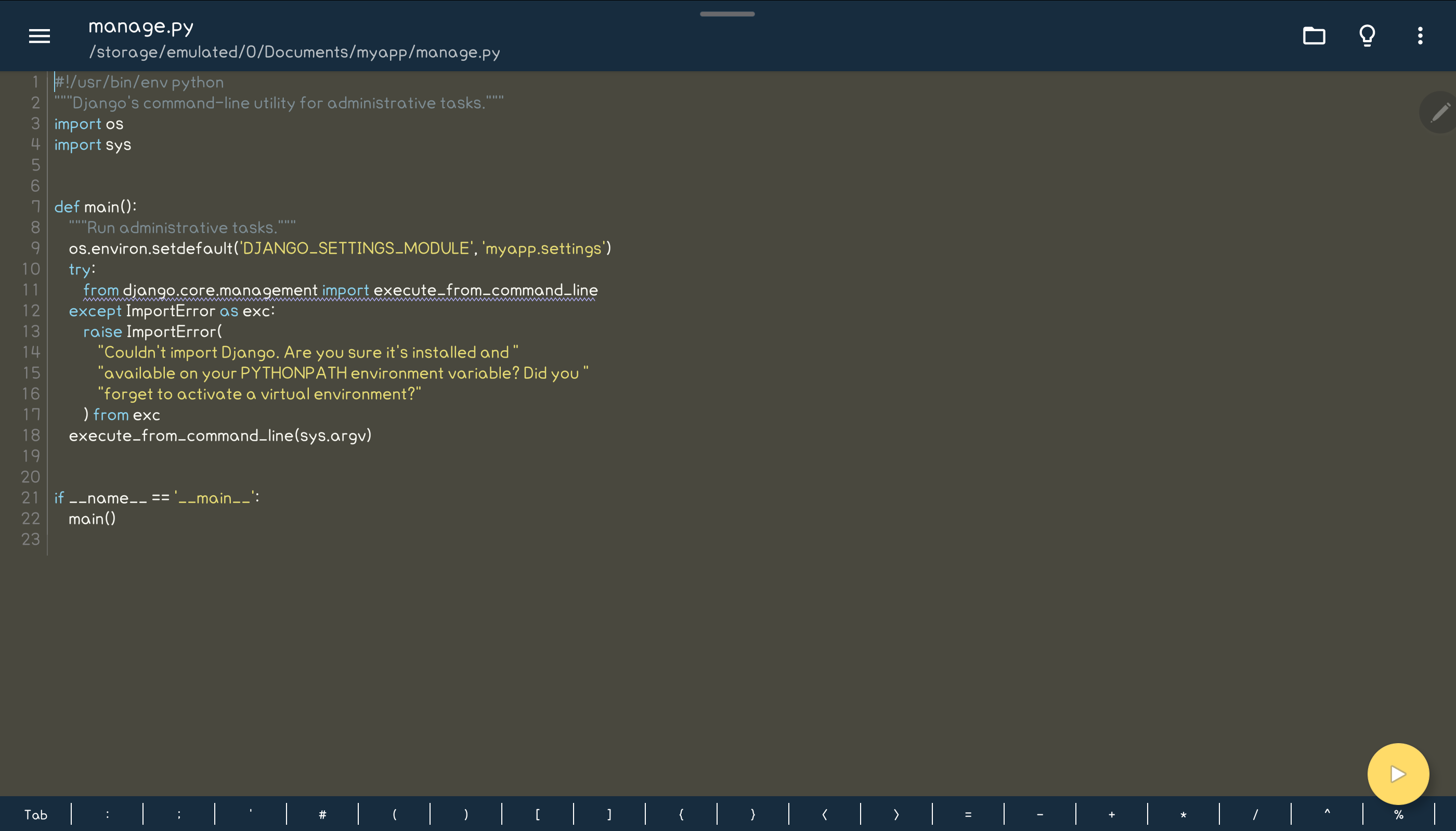This screenshot has height=831, width=1456.
Task: Run the script with play button
Action: point(1398,774)
